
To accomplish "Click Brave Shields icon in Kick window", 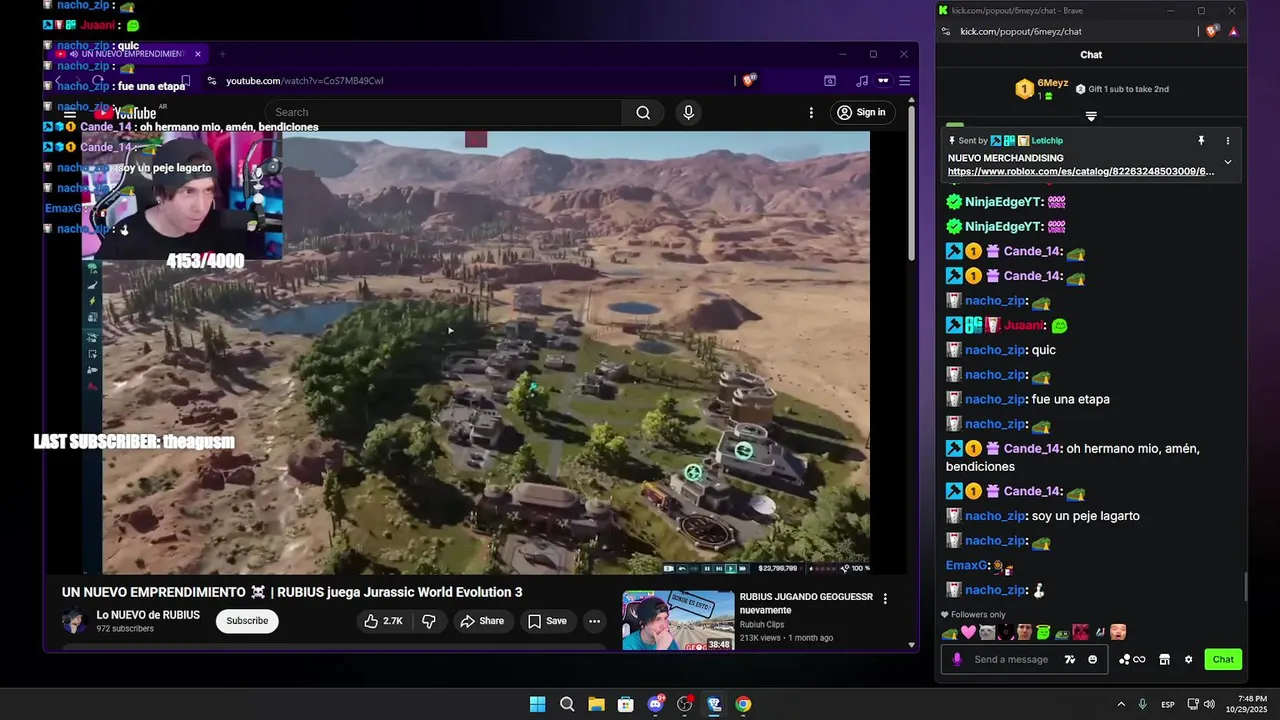I will pos(1212,32).
